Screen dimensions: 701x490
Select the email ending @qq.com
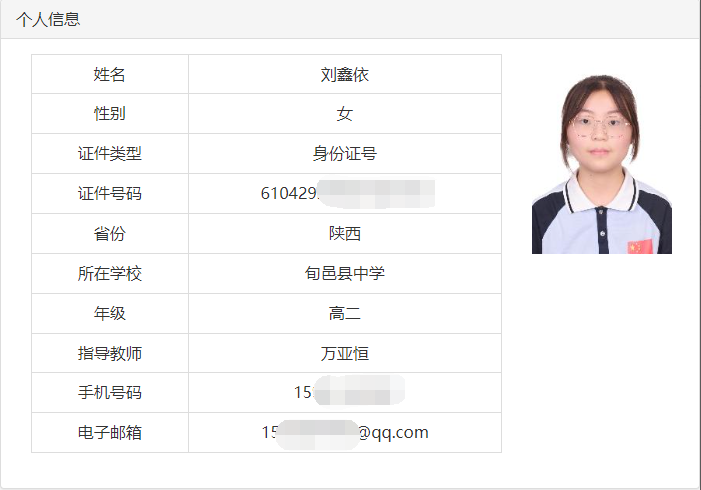tap(345, 434)
